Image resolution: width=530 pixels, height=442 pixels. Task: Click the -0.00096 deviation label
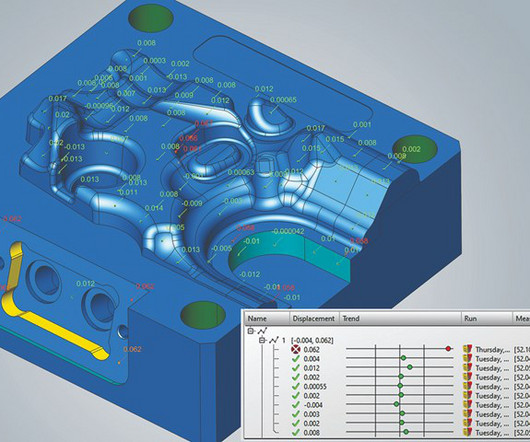pyautogui.click(x=99, y=106)
